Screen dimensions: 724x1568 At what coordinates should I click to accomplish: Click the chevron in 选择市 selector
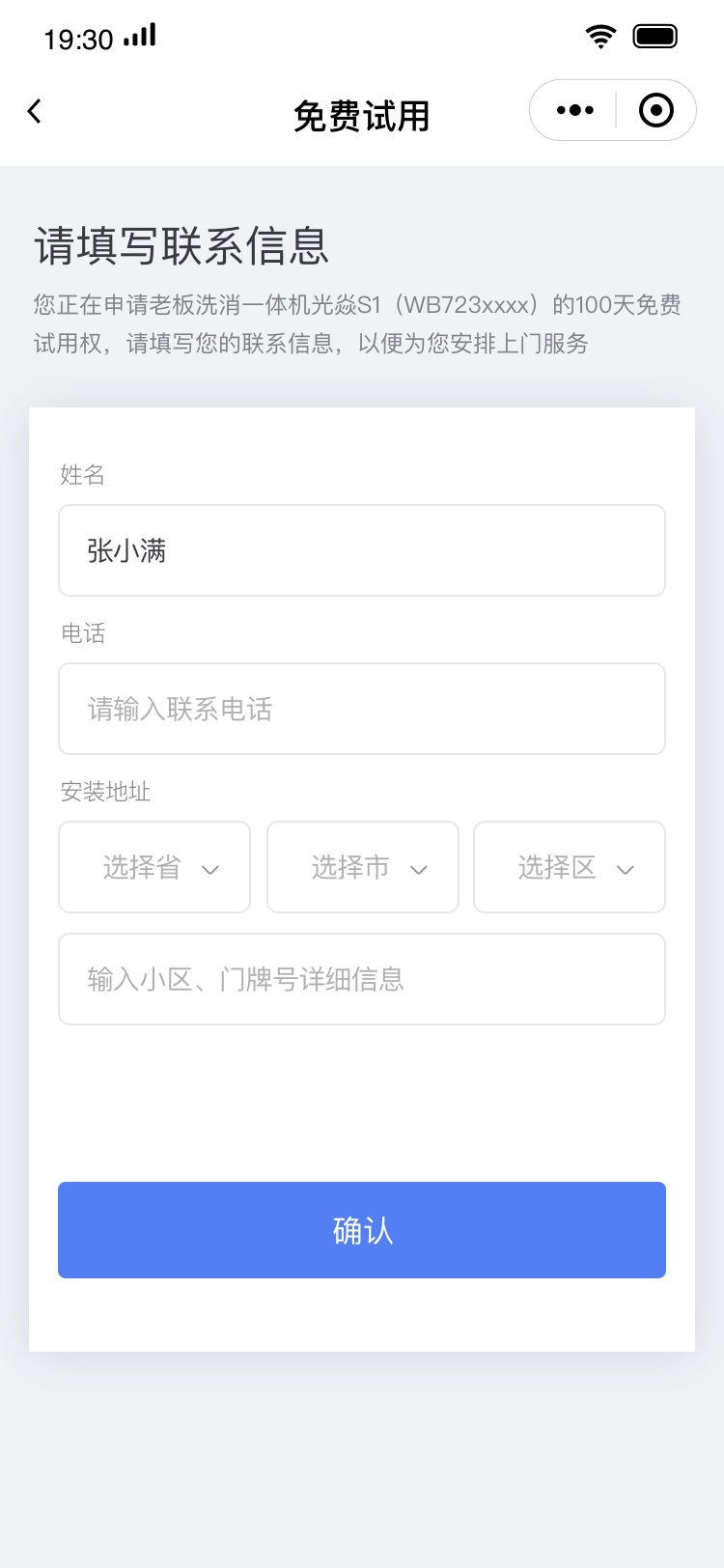pyautogui.click(x=419, y=870)
